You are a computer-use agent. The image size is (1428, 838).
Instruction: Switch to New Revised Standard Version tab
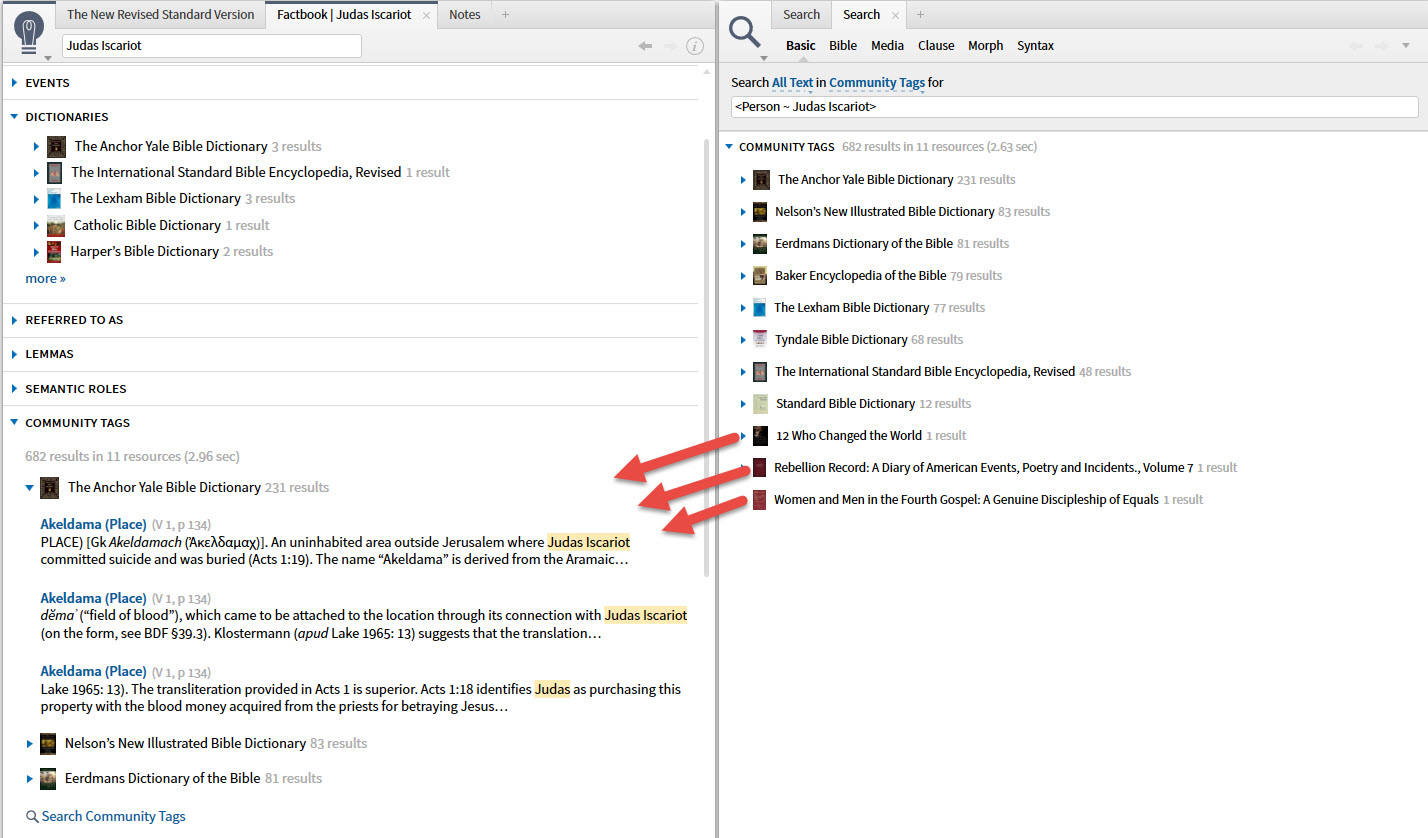click(161, 15)
